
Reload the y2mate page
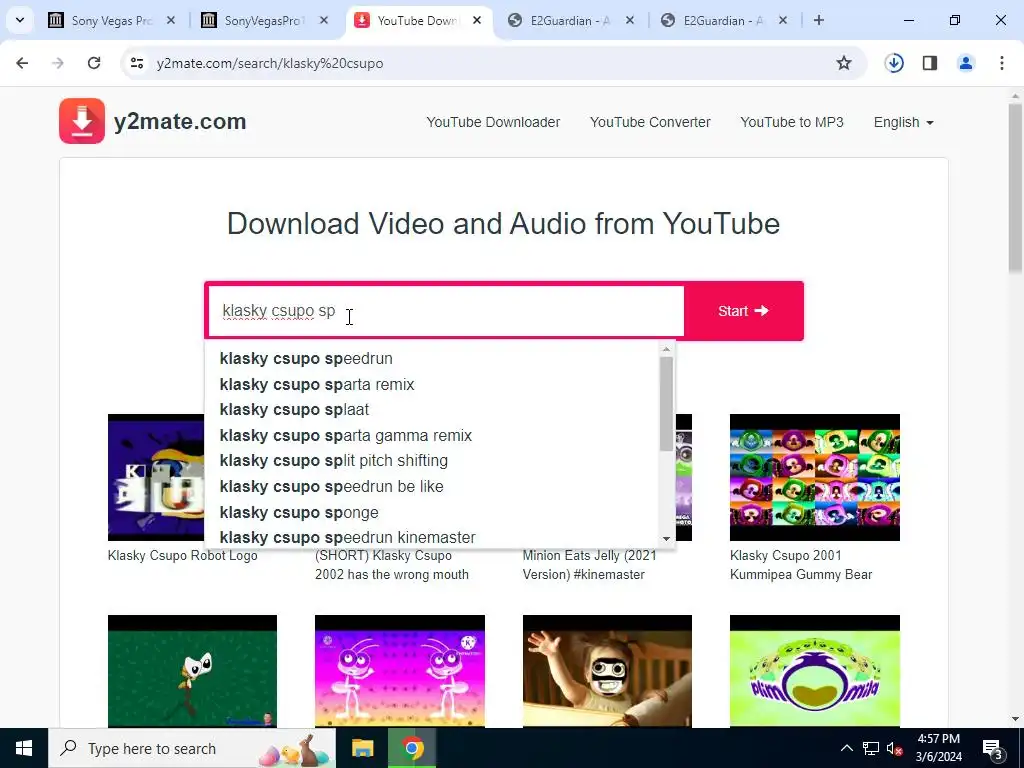point(94,63)
